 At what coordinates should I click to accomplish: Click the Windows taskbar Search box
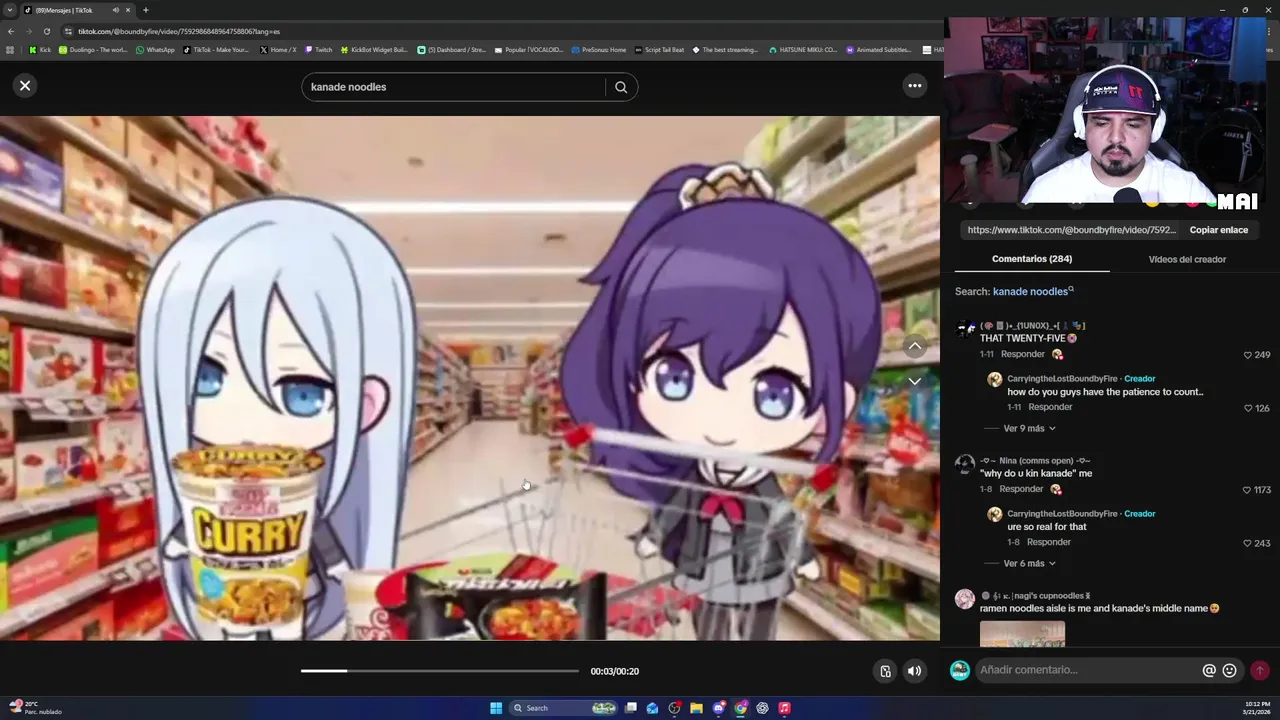pos(563,708)
